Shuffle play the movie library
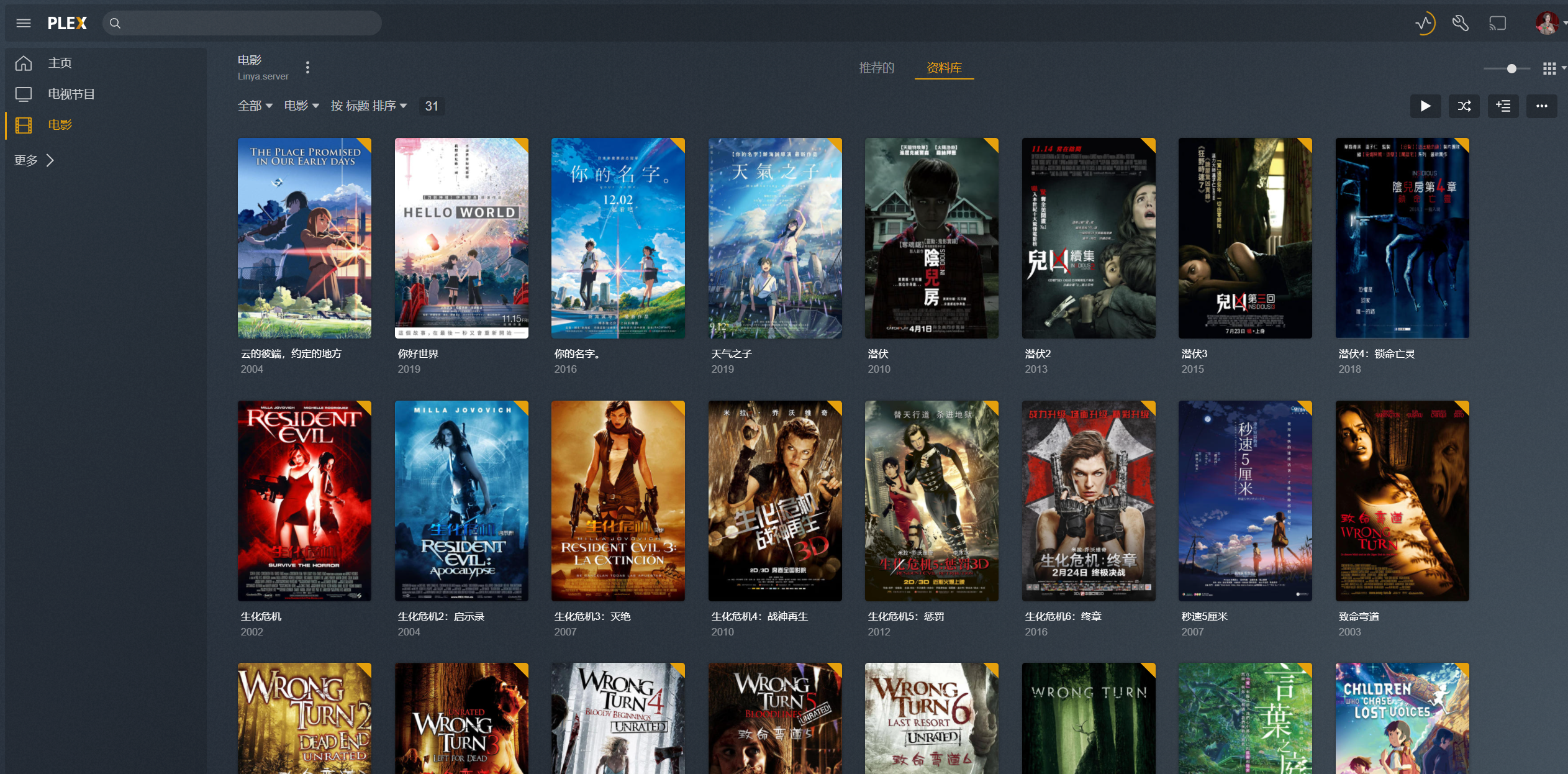1568x774 pixels. [1464, 106]
